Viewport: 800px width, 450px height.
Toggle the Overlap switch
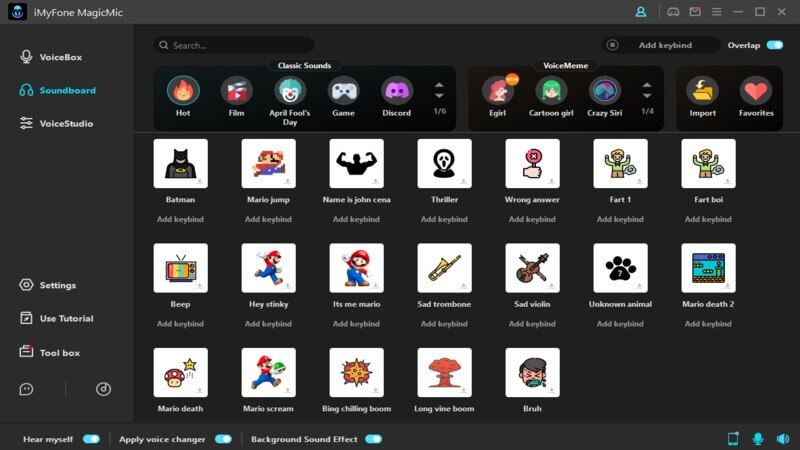click(x=774, y=45)
